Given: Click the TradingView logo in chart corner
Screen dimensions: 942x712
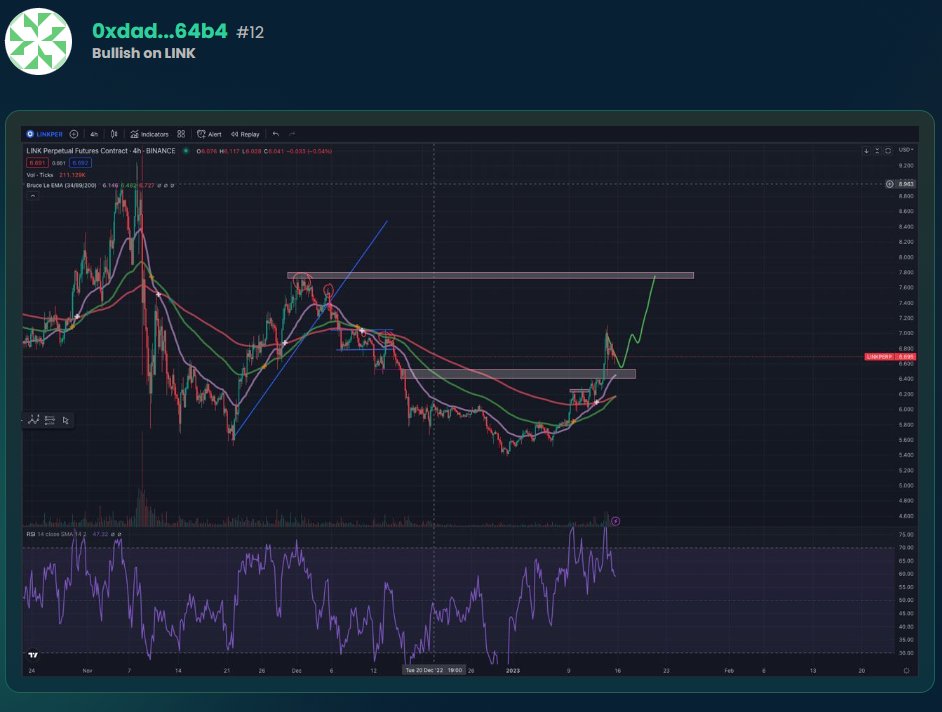Looking at the screenshot, I should point(33,655).
